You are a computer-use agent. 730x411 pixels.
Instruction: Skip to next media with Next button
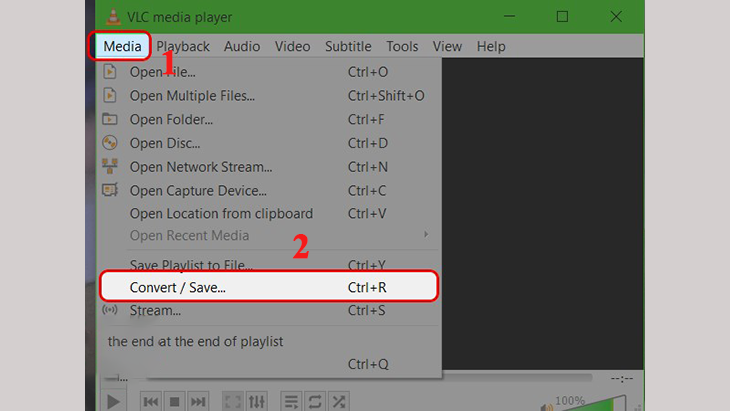[198, 401]
